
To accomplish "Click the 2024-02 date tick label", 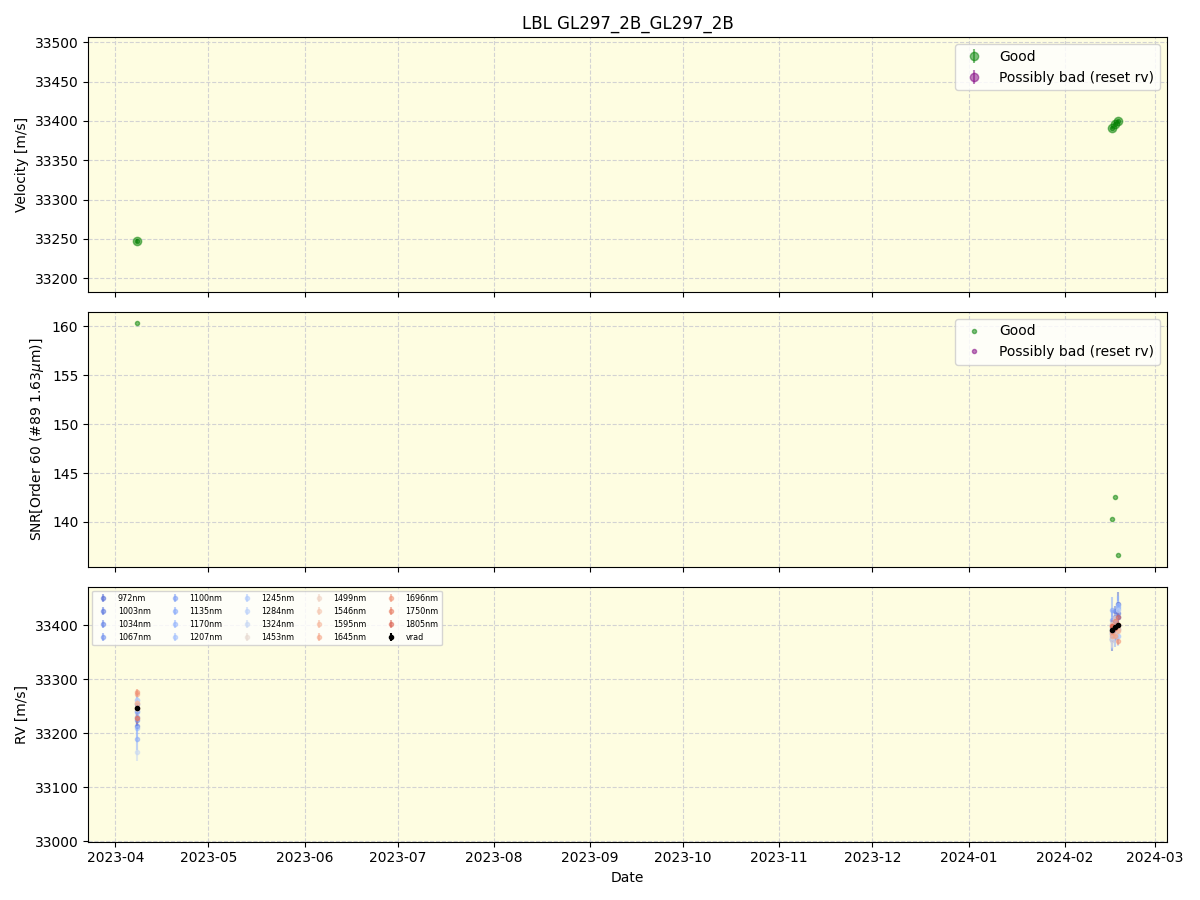I will click(x=1064, y=857).
